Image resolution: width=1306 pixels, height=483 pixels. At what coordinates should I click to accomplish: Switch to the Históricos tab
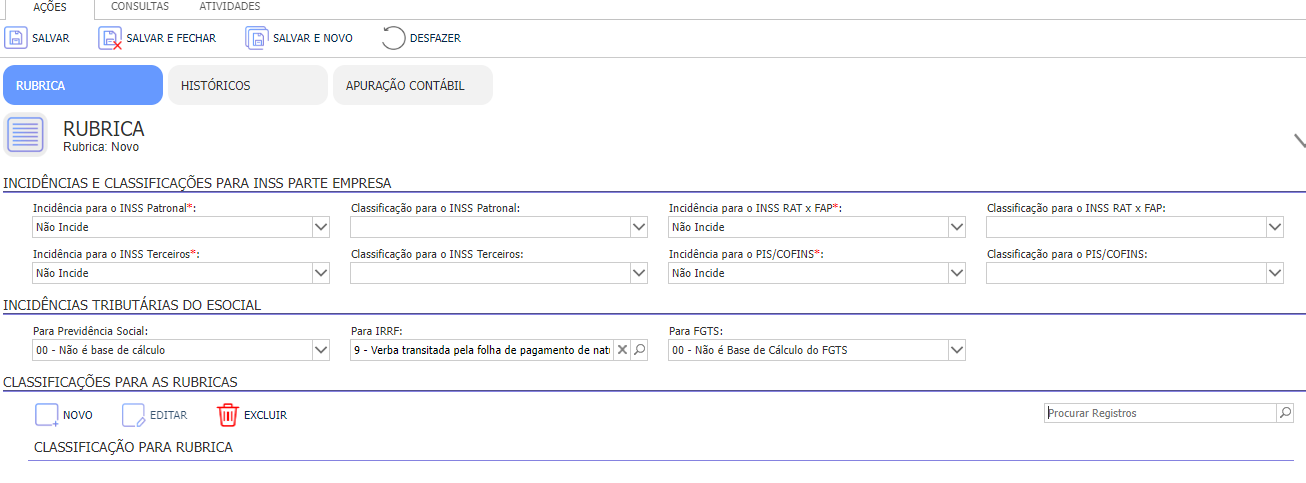pyautogui.click(x=248, y=85)
